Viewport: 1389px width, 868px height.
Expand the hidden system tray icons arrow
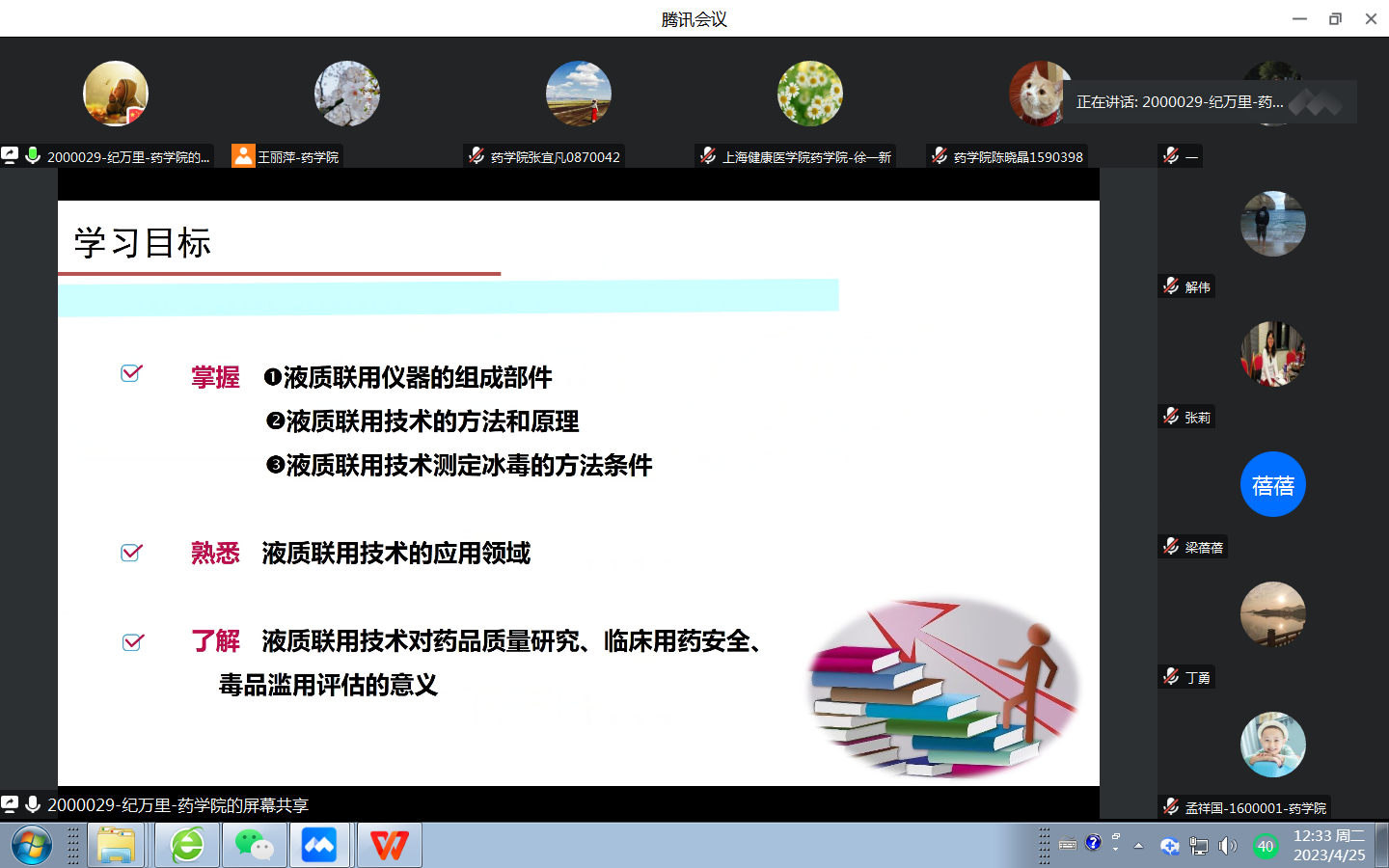click(1138, 846)
